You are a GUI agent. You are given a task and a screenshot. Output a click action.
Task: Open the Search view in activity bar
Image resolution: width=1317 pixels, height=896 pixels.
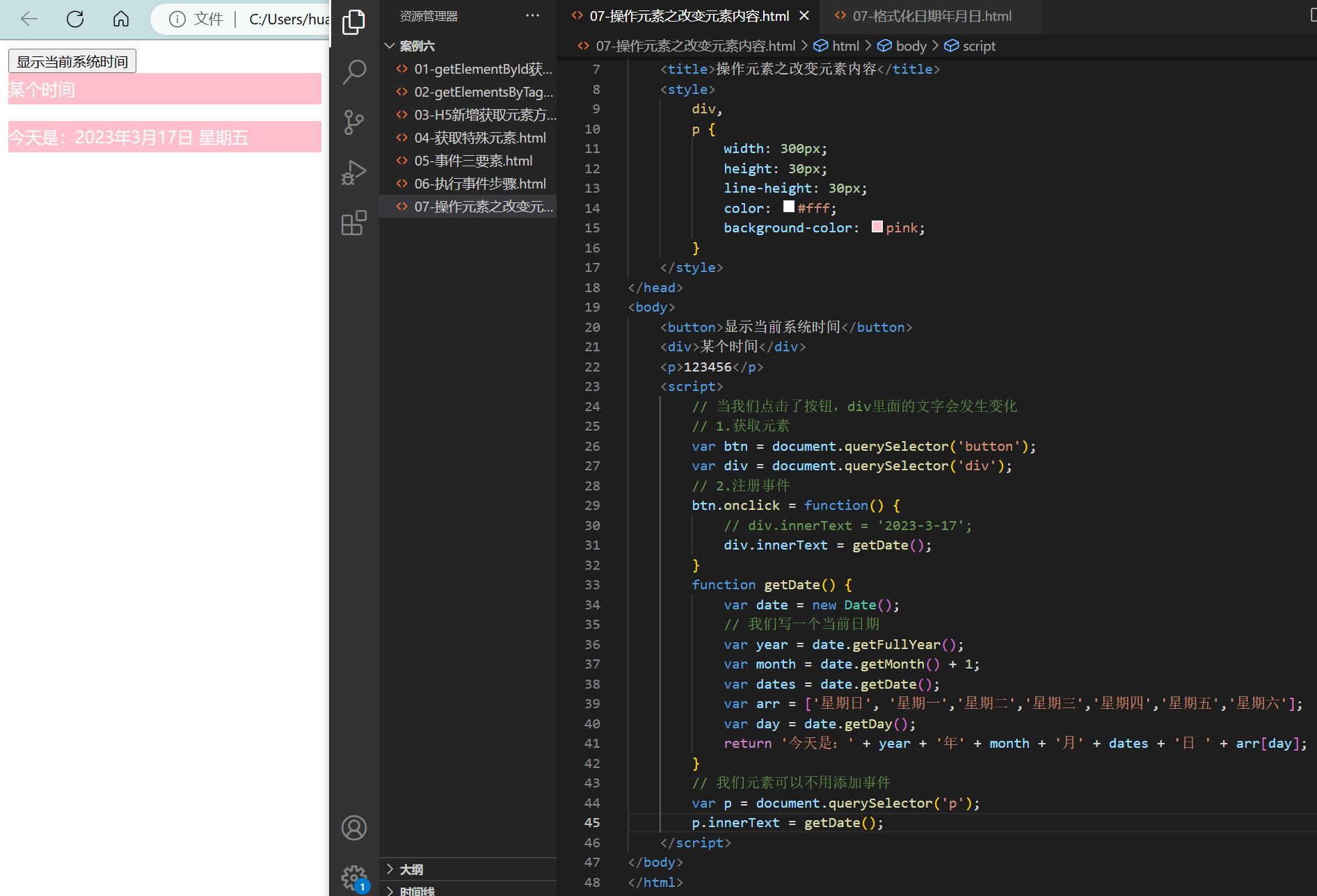tap(353, 72)
